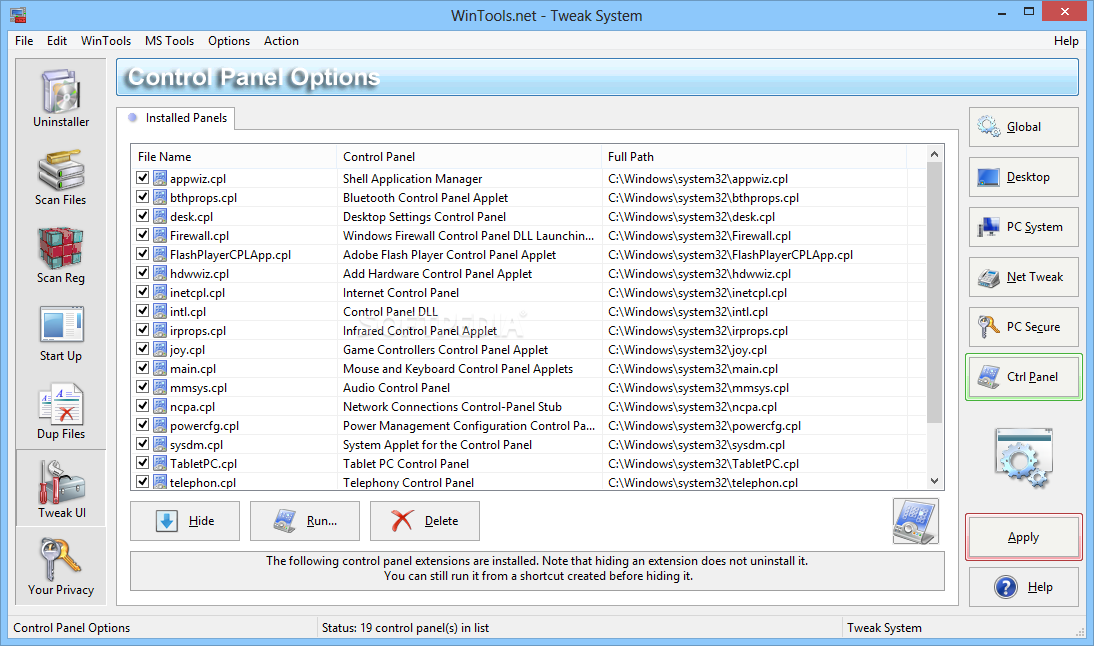
Task: Uncheck the appwiz.cpl checkbox
Action: click(x=143, y=179)
